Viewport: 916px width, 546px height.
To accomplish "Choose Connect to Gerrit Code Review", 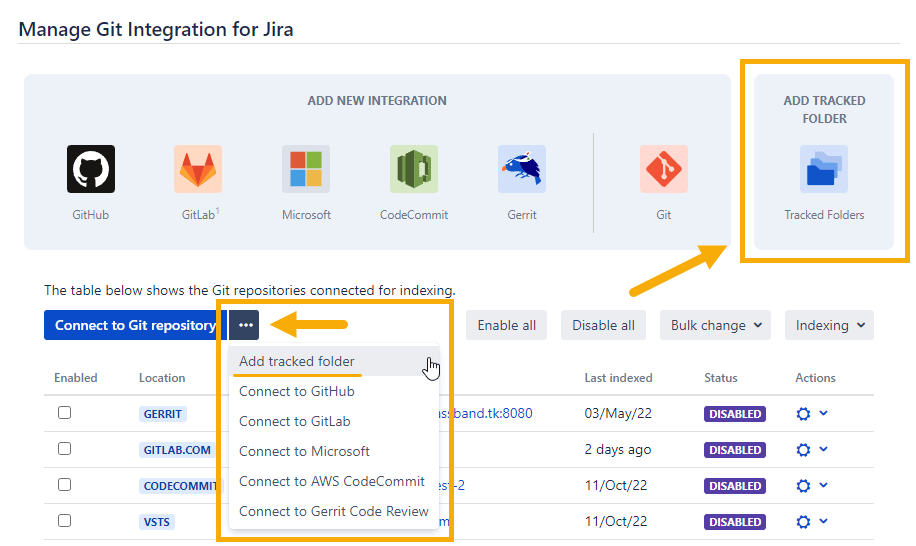I will pos(334,512).
